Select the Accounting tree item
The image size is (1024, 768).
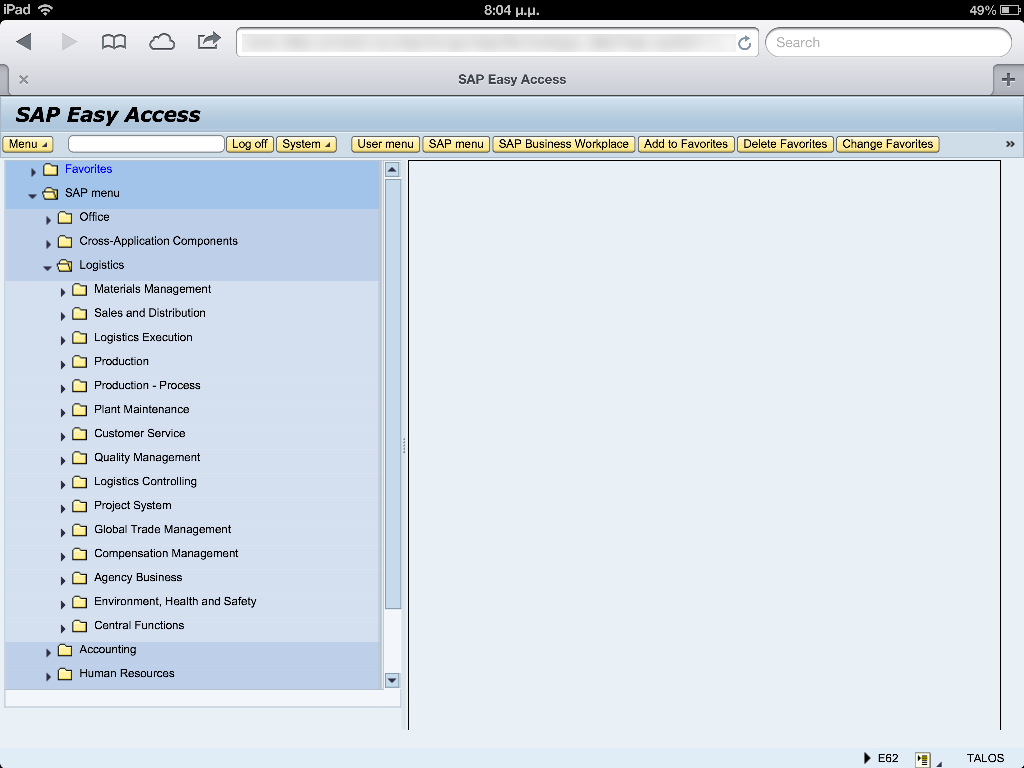[x=108, y=649]
